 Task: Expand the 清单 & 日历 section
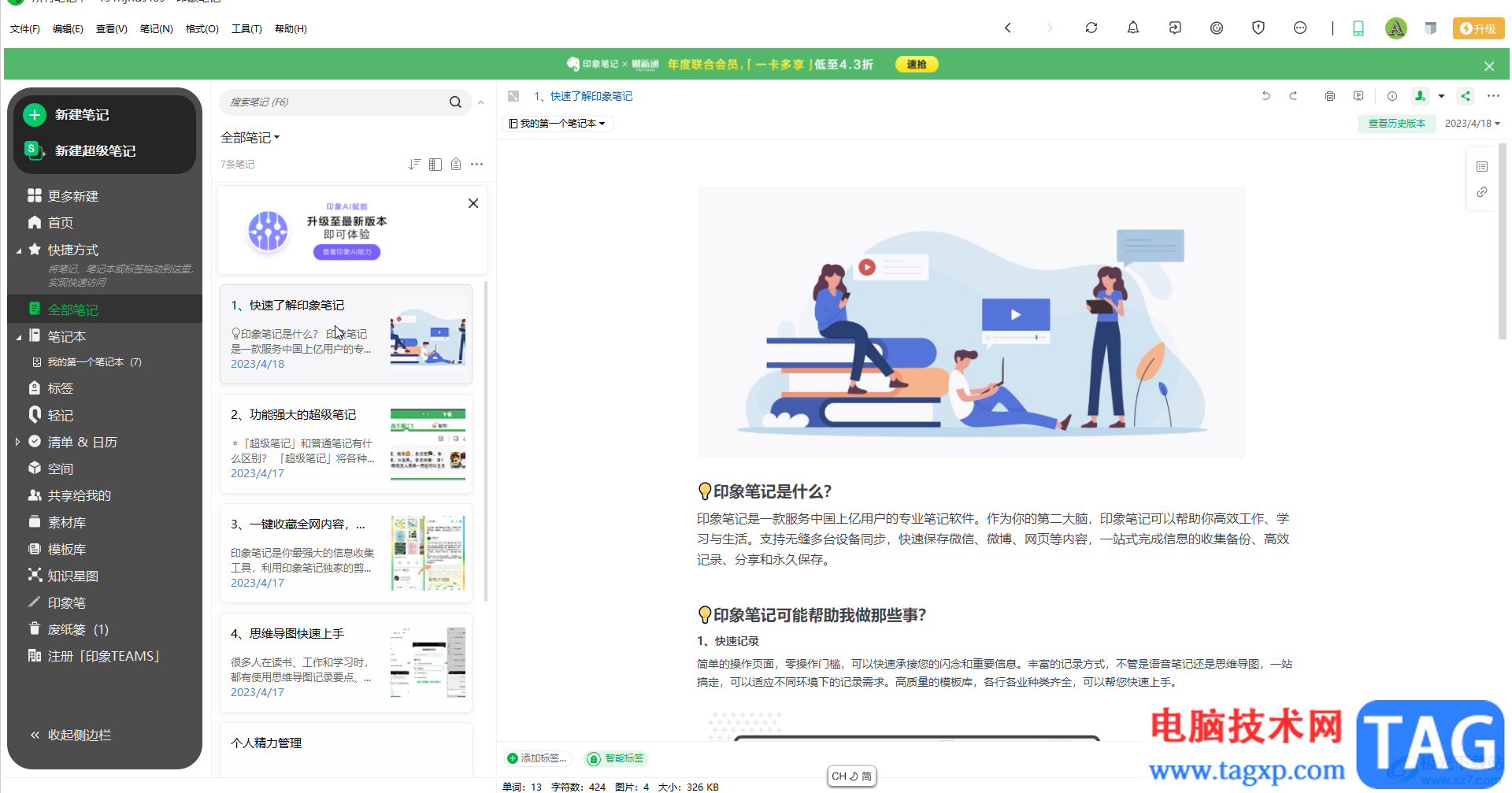pyautogui.click(x=18, y=443)
